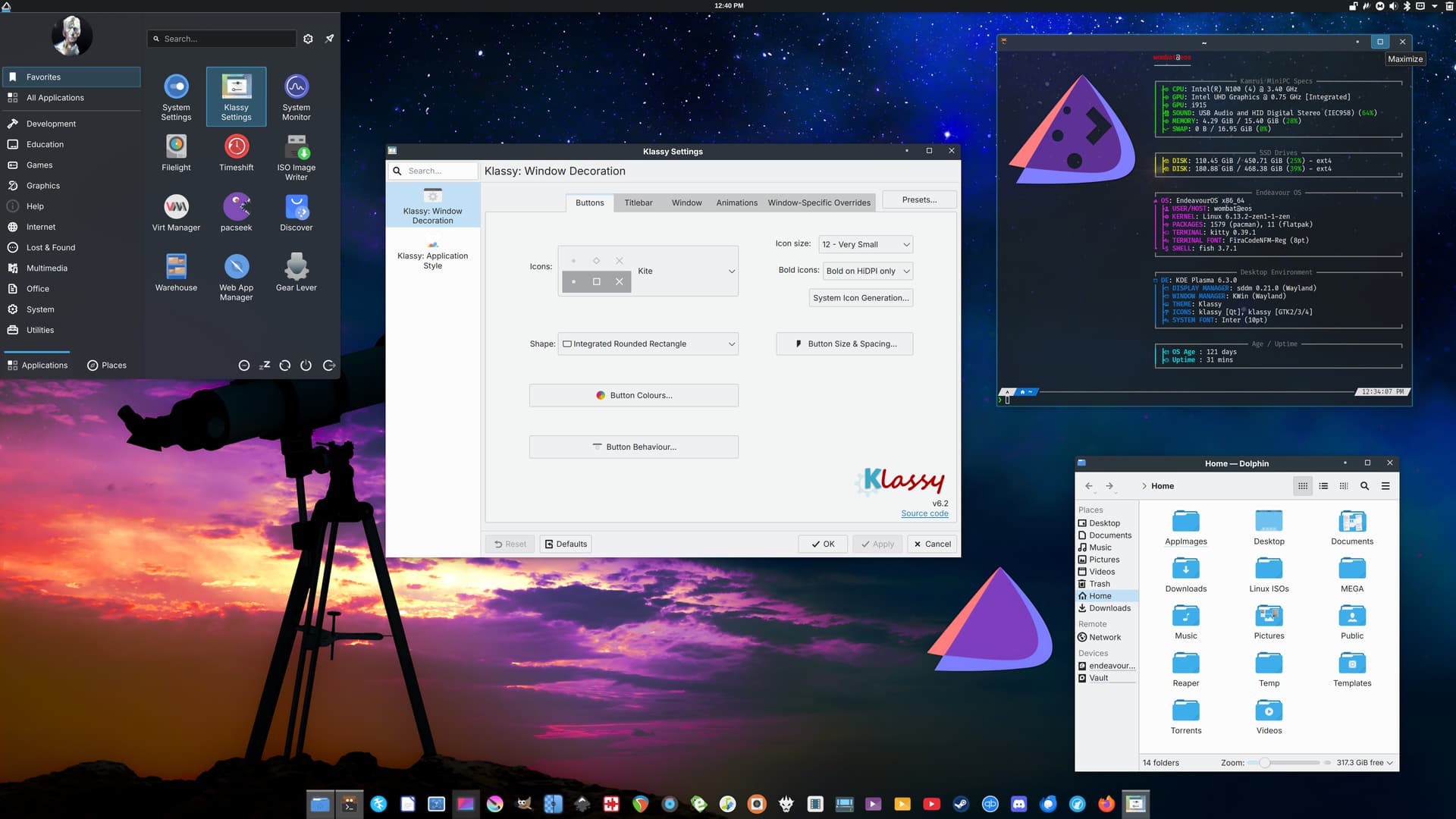The height and width of the screenshot is (819, 1456).
Task: Open the Source code link
Action: [924, 513]
